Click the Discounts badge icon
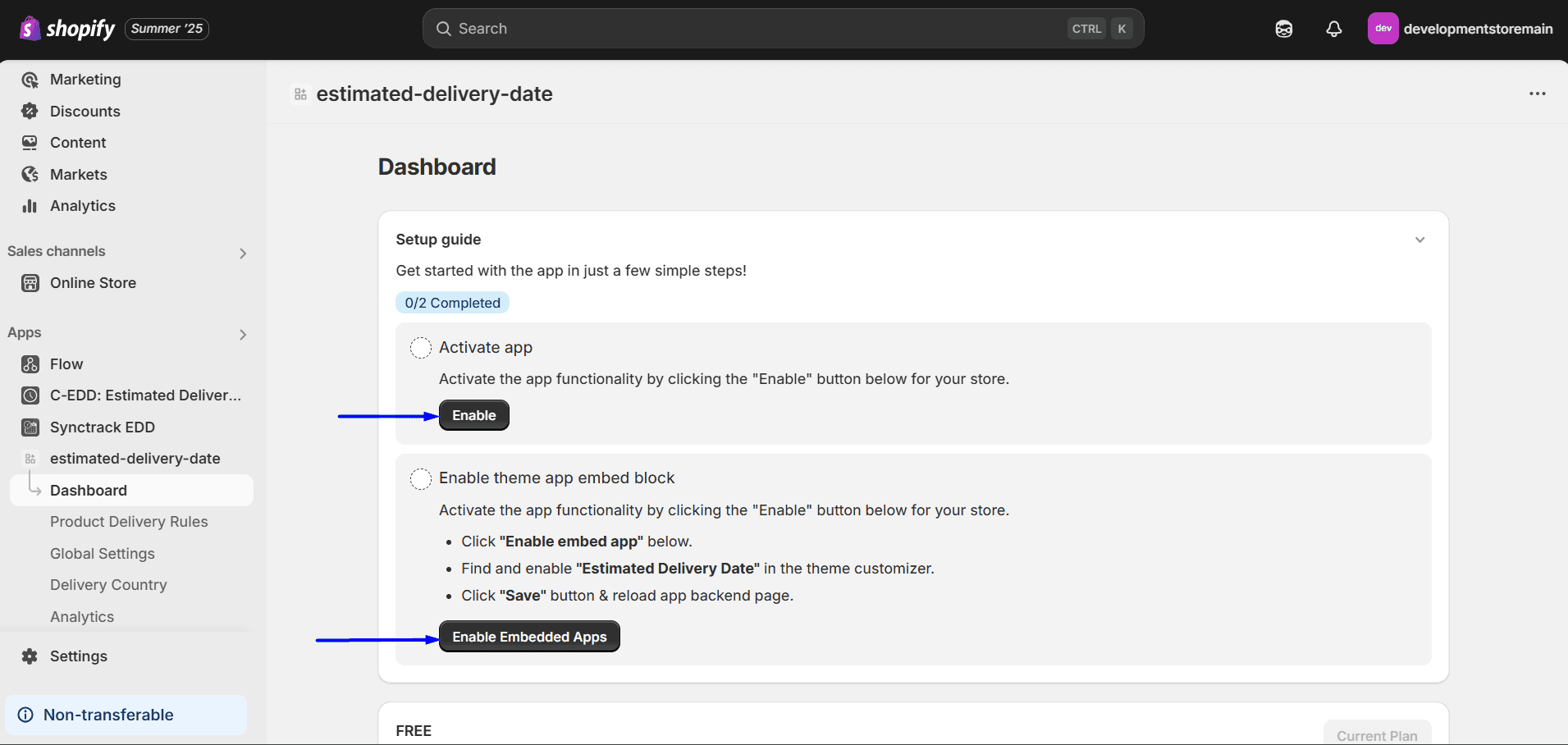 tap(30, 111)
